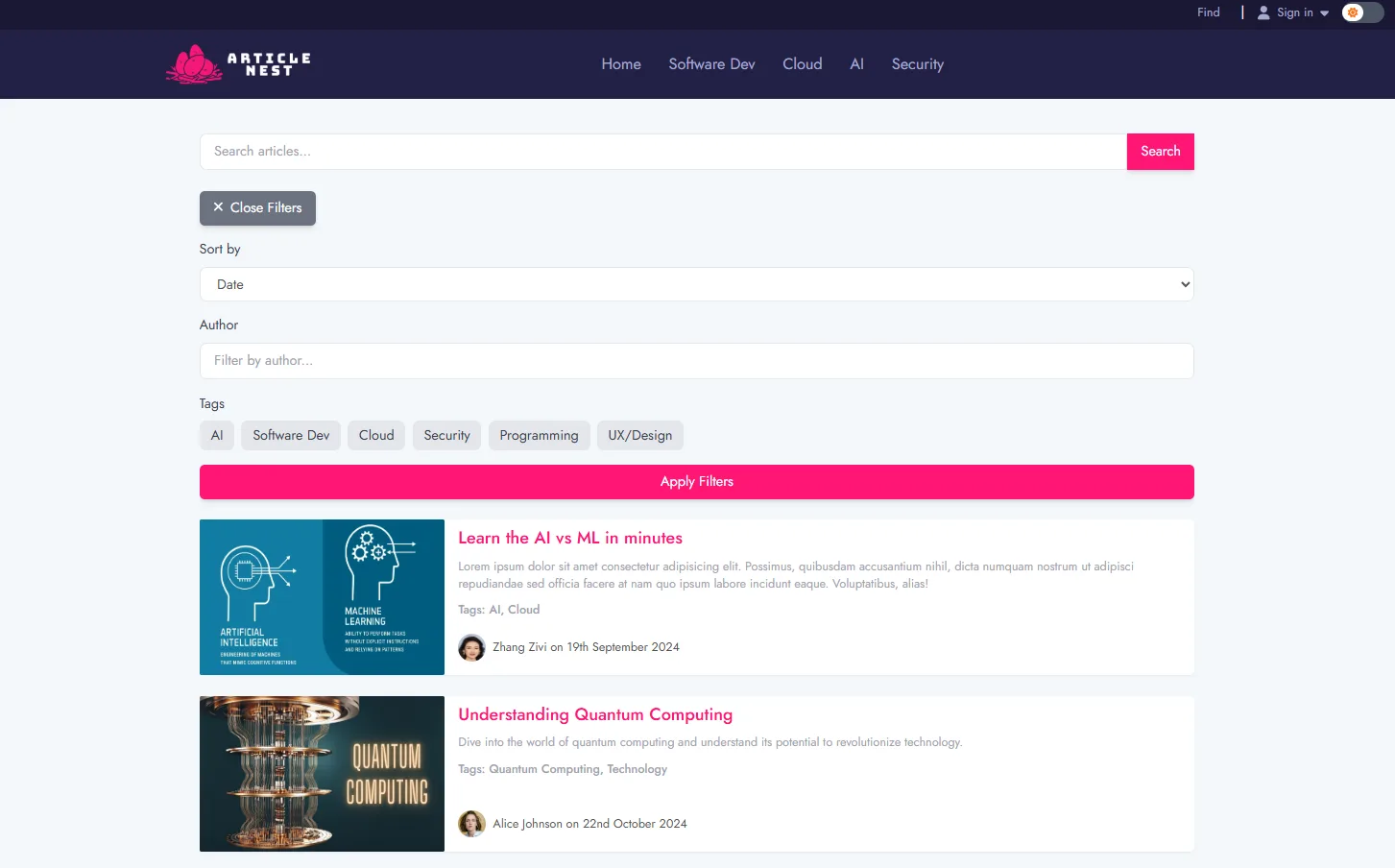Toggle the theme switch in the header
Image resolution: width=1395 pixels, height=868 pixels.
[x=1361, y=12]
